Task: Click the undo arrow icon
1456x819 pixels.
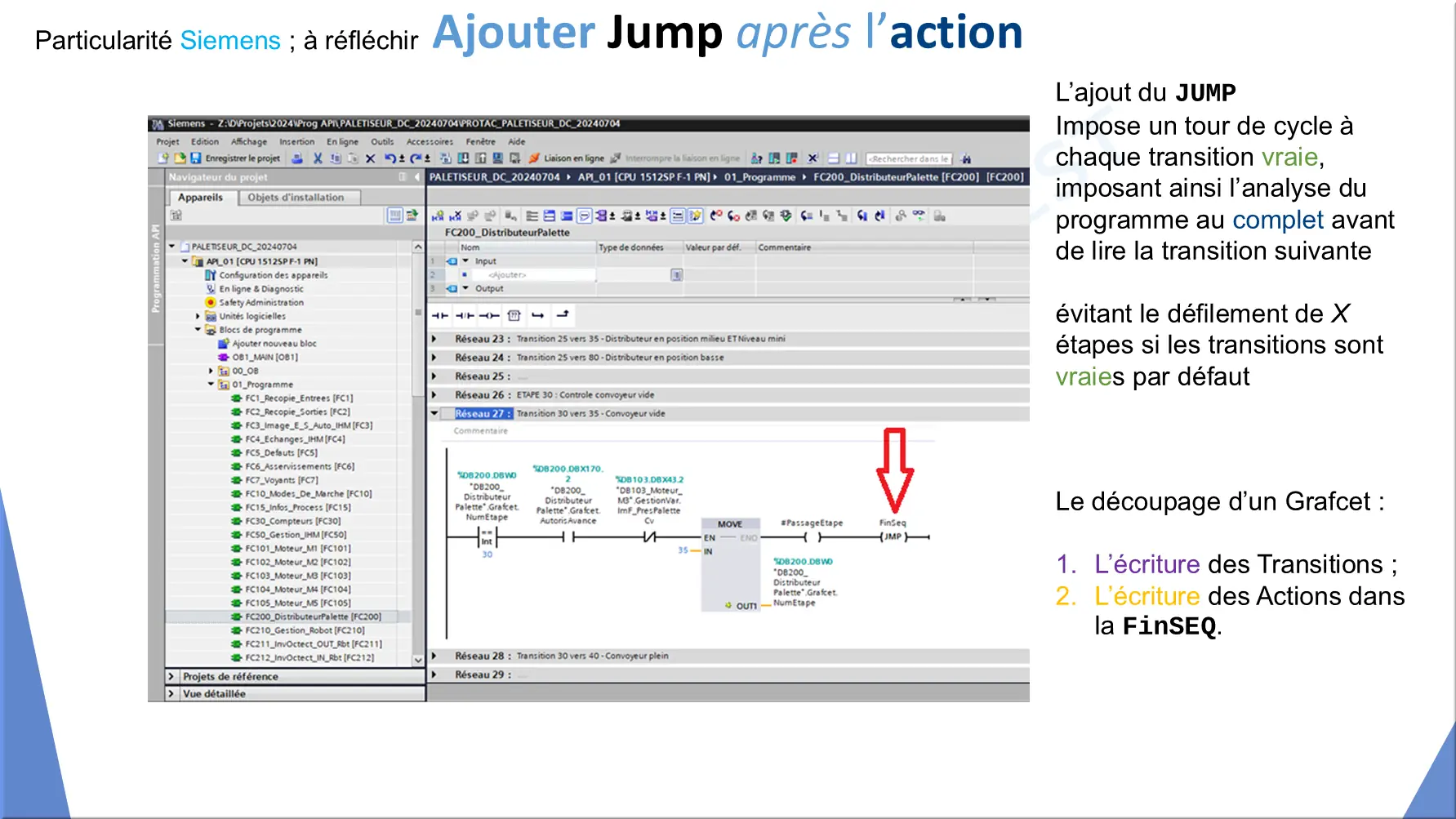Action: [x=392, y=158]
